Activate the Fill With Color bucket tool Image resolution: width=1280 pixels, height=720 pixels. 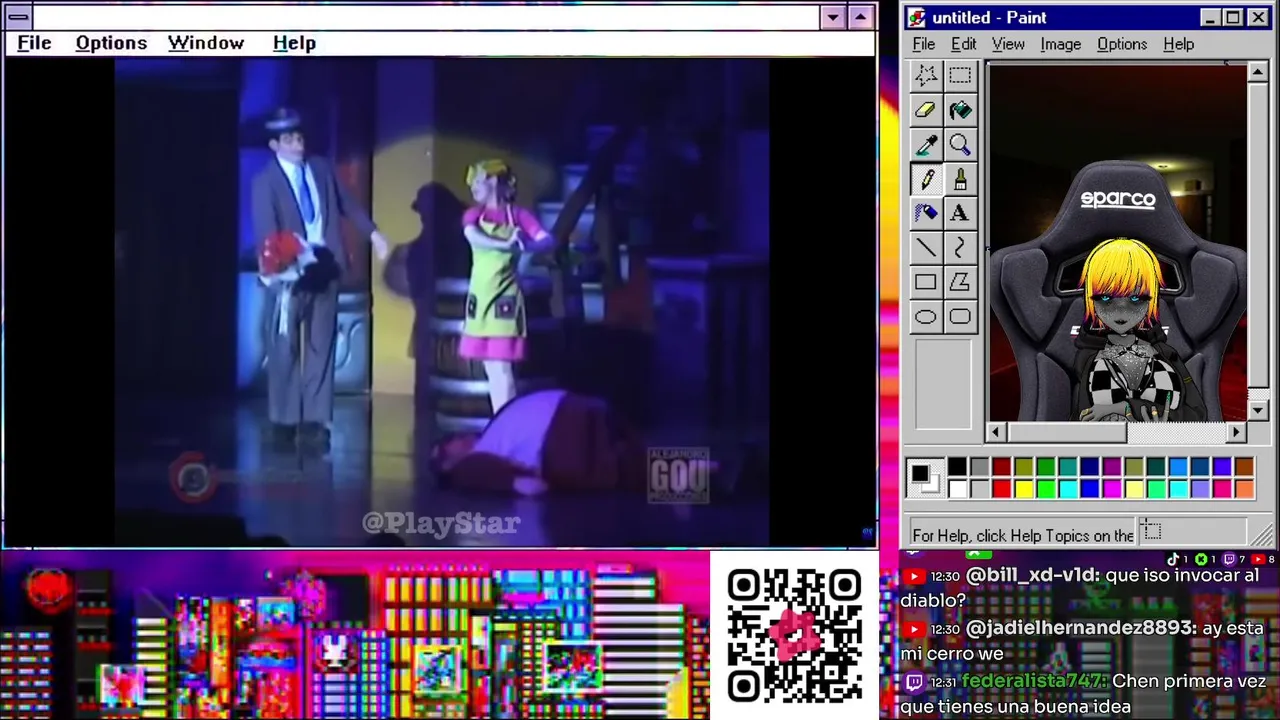[960, 110]
